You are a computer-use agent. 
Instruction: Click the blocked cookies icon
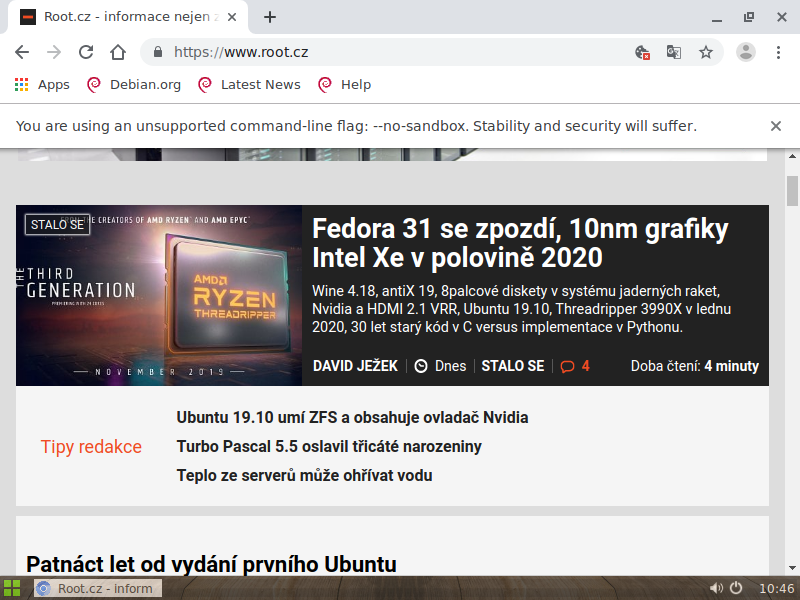pos(641,52)
